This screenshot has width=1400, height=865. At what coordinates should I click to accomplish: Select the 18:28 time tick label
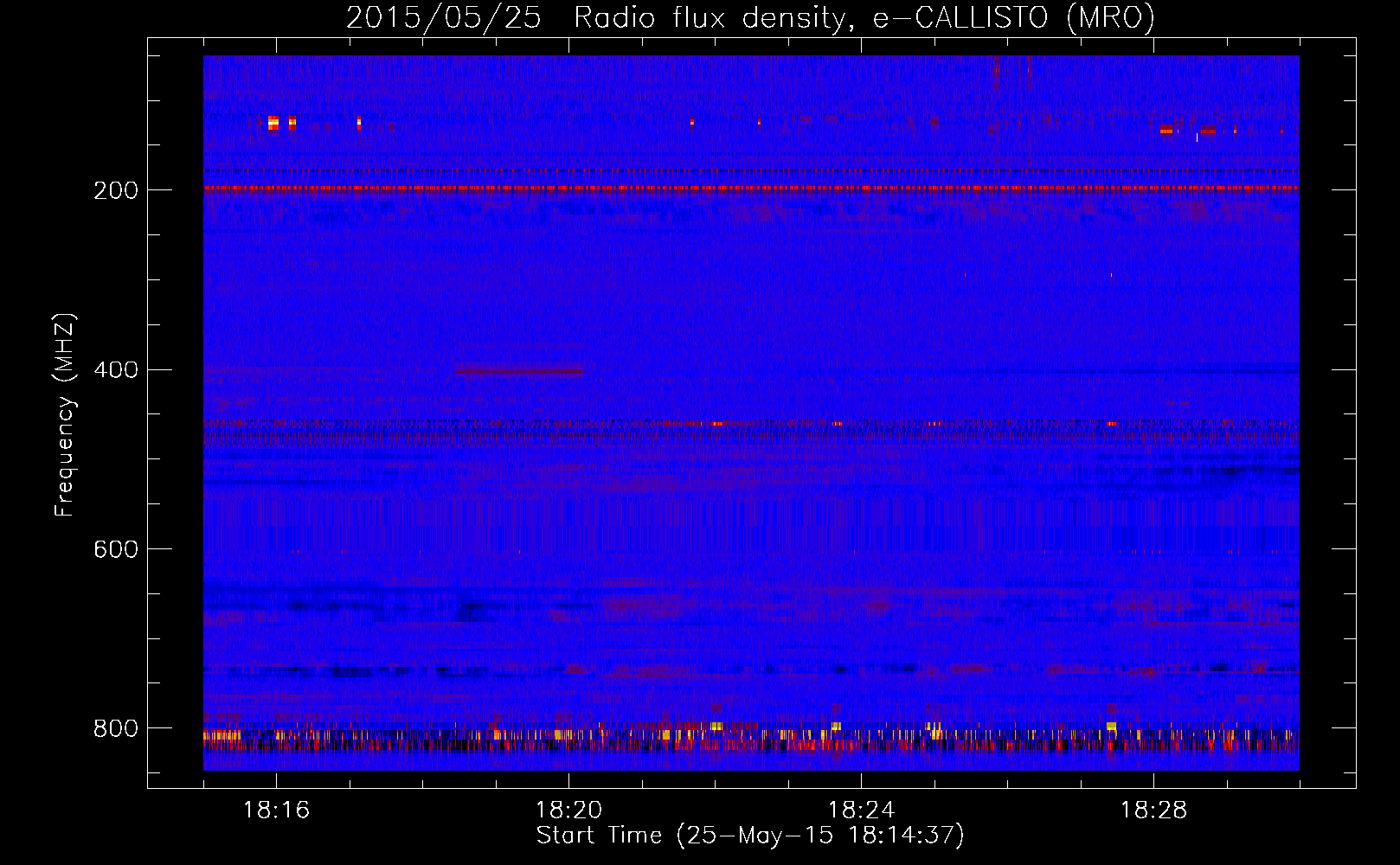(1154, 811)
